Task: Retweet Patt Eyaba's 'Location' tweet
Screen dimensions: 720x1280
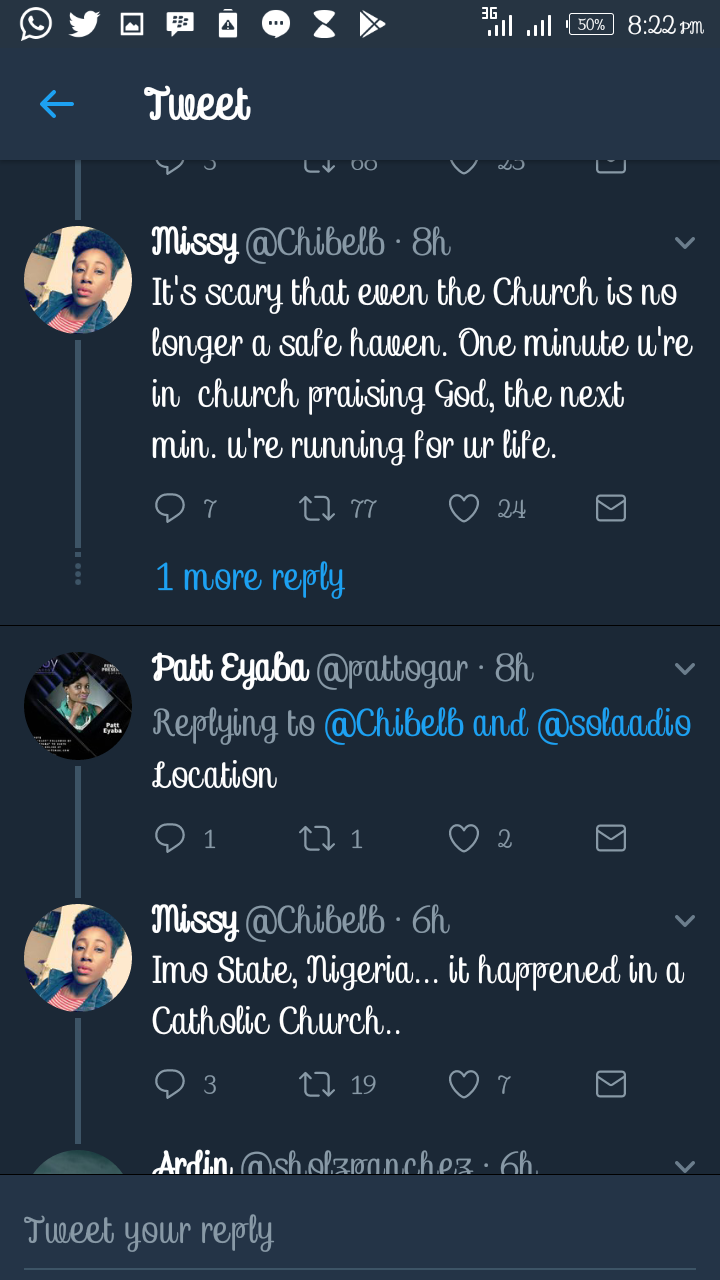Action: click(x=317, y=837)
